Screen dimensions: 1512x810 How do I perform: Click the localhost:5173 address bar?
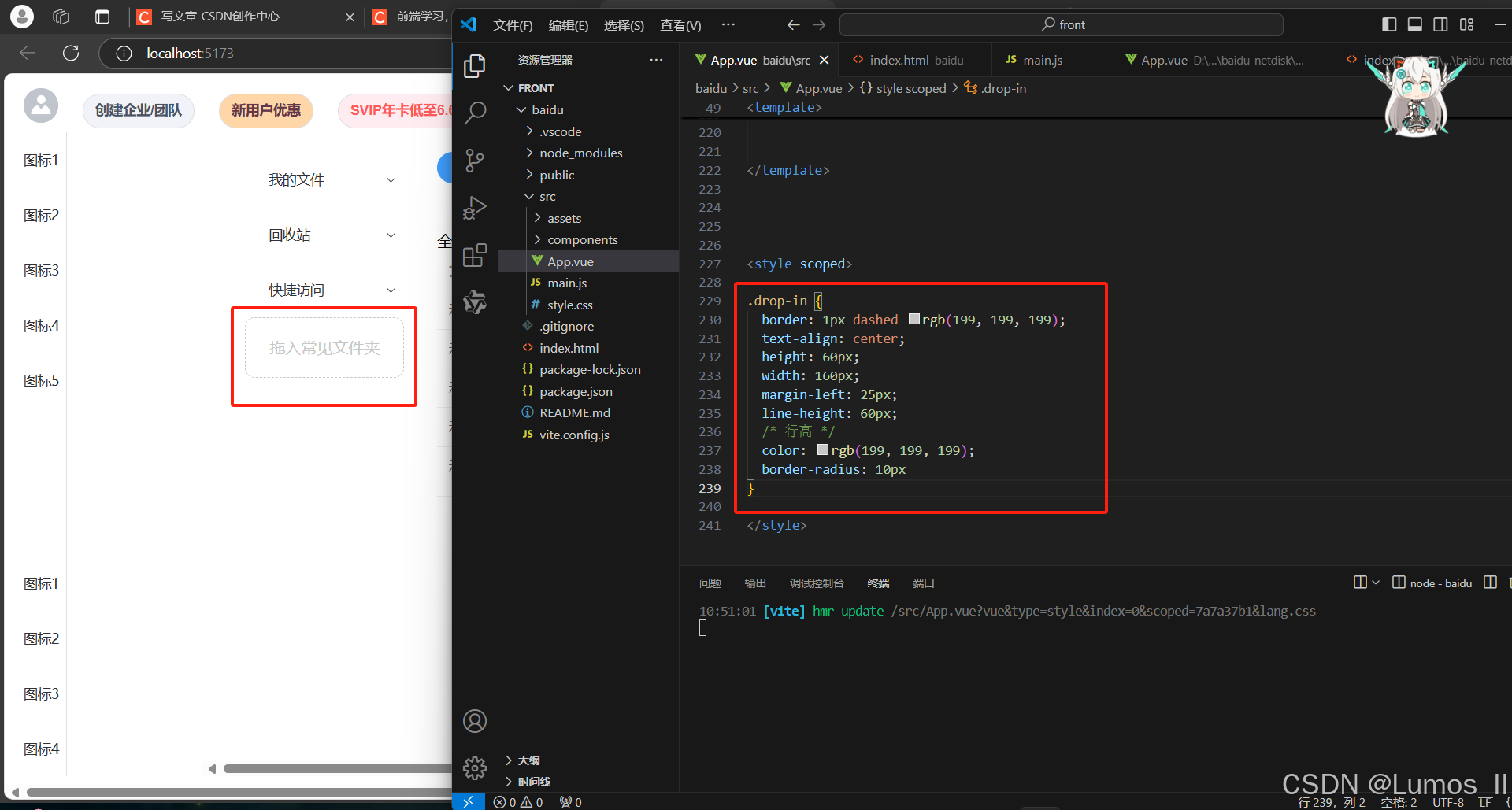coord(276,54)
